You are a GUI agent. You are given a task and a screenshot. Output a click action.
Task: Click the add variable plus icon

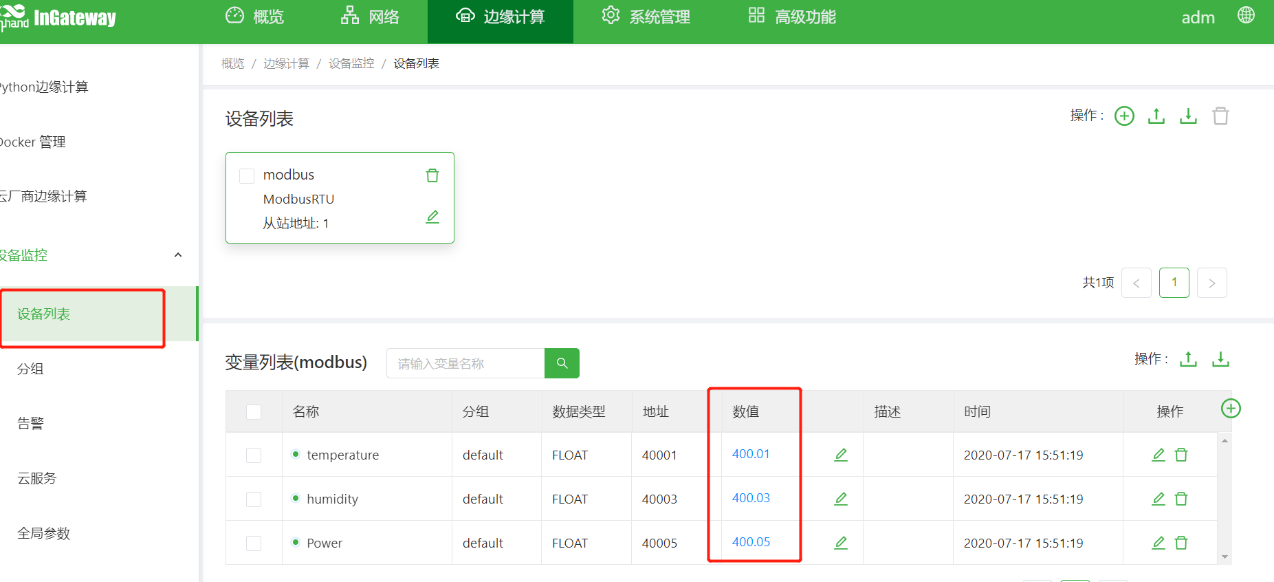tap(1231, 408)
